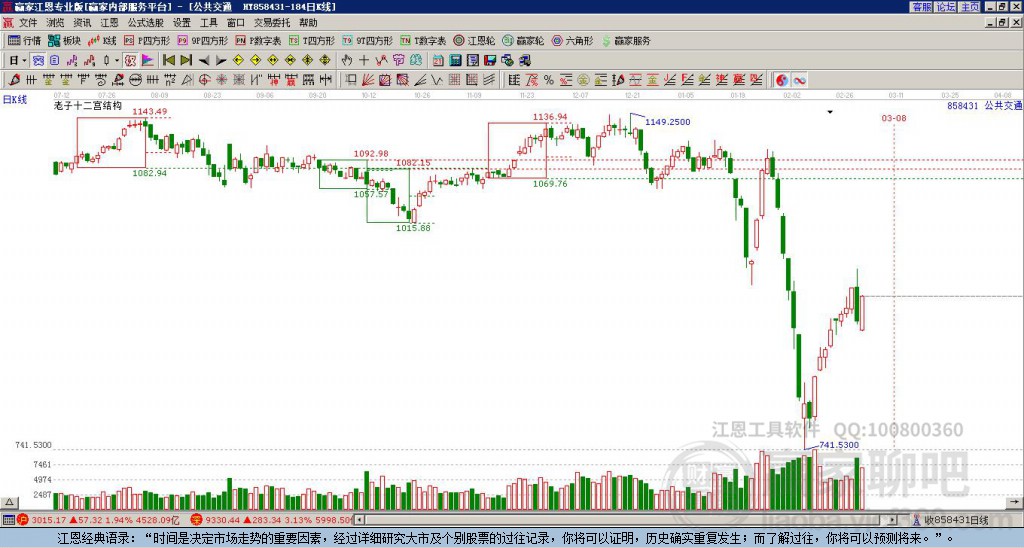Click the 858431 公共交通 label
Viewport: 1024px width, 548px height.
click(985, 105)
